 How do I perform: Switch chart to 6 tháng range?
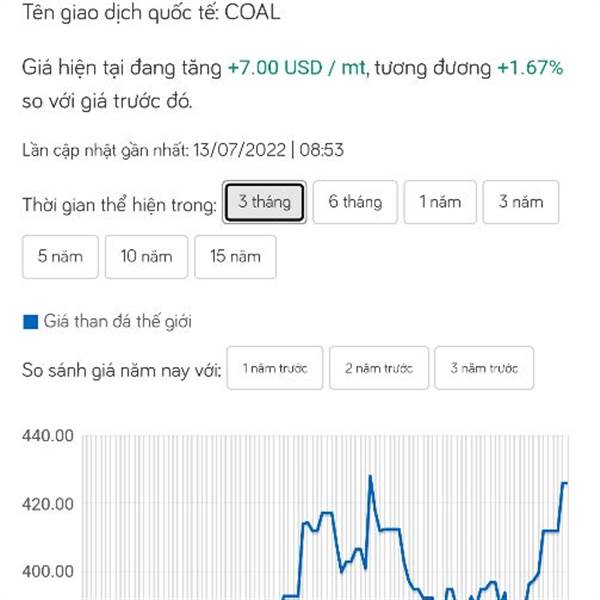click(x=355, y=202)
